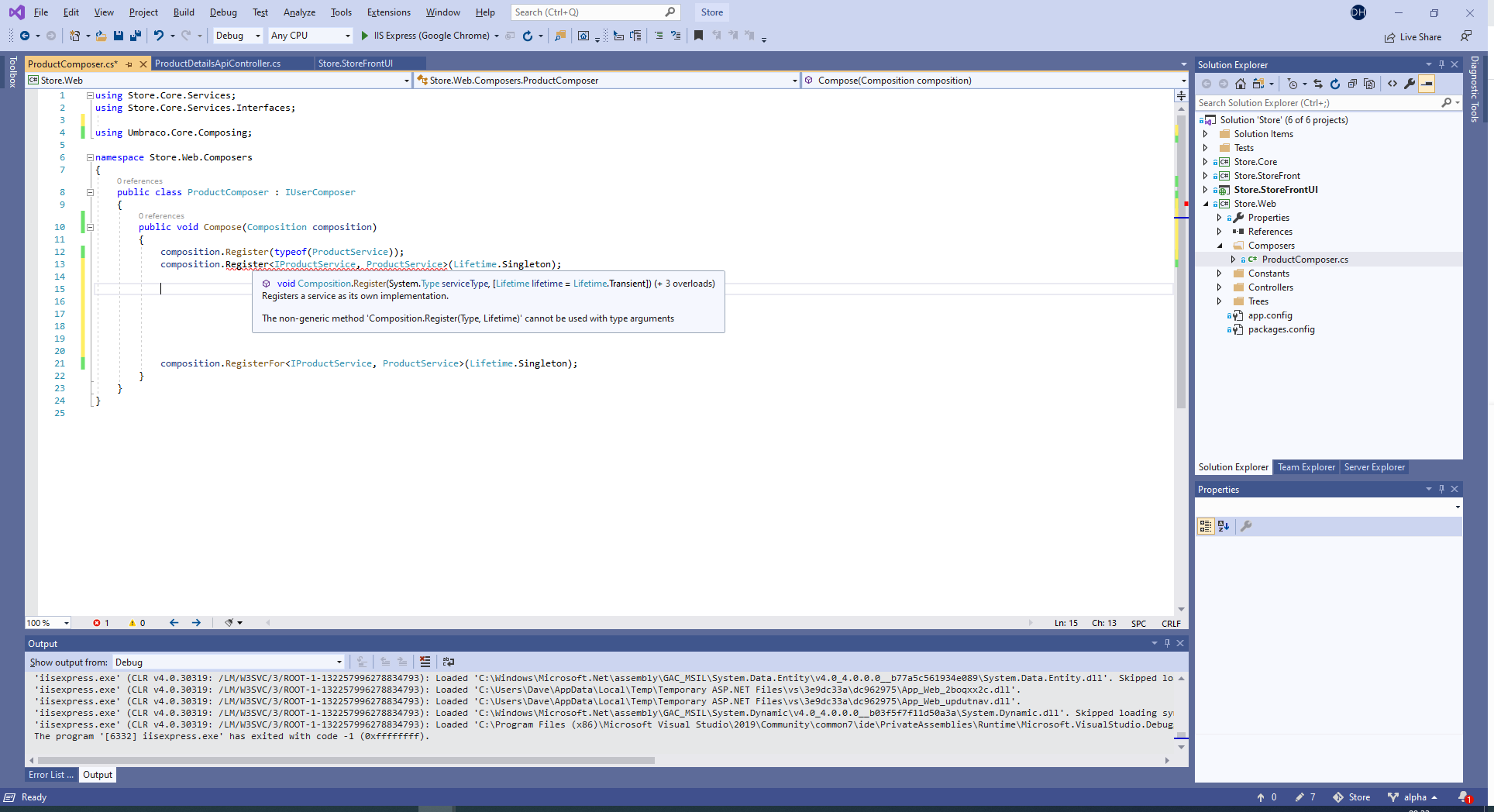Click the alpha branch in status bar
Viewport: 1494px width, 812px height.
coord(1413,797)
